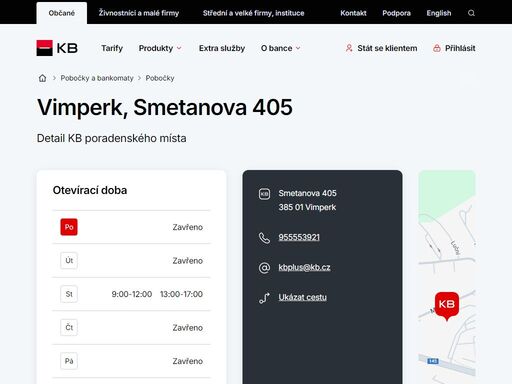The image size is (512, 384).
Task: Click the route icon beside Ukázat cestu
Action: click(264, 298)
